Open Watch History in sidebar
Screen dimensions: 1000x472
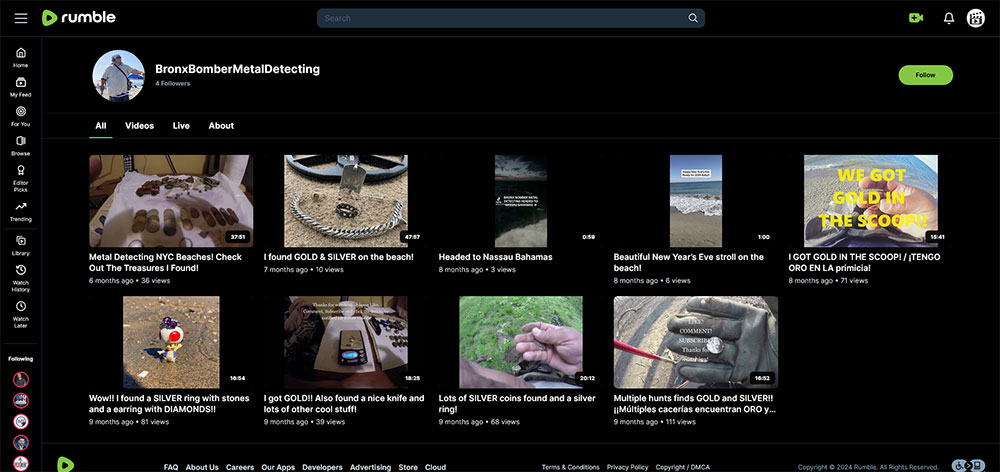point(21,278)
